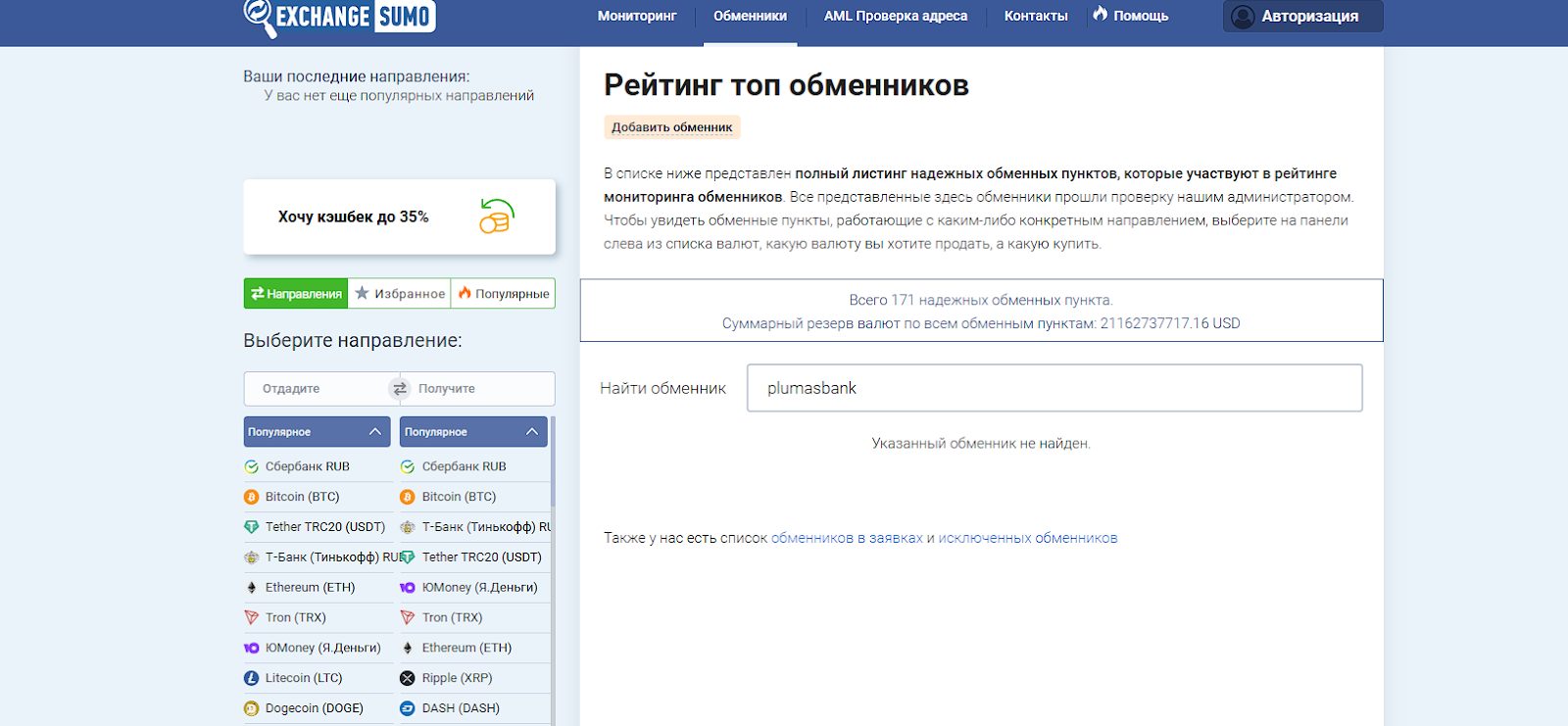Switch to the Избранное tab
The height and width of the screenshot is (726, 1568).
tap(400, 294)
